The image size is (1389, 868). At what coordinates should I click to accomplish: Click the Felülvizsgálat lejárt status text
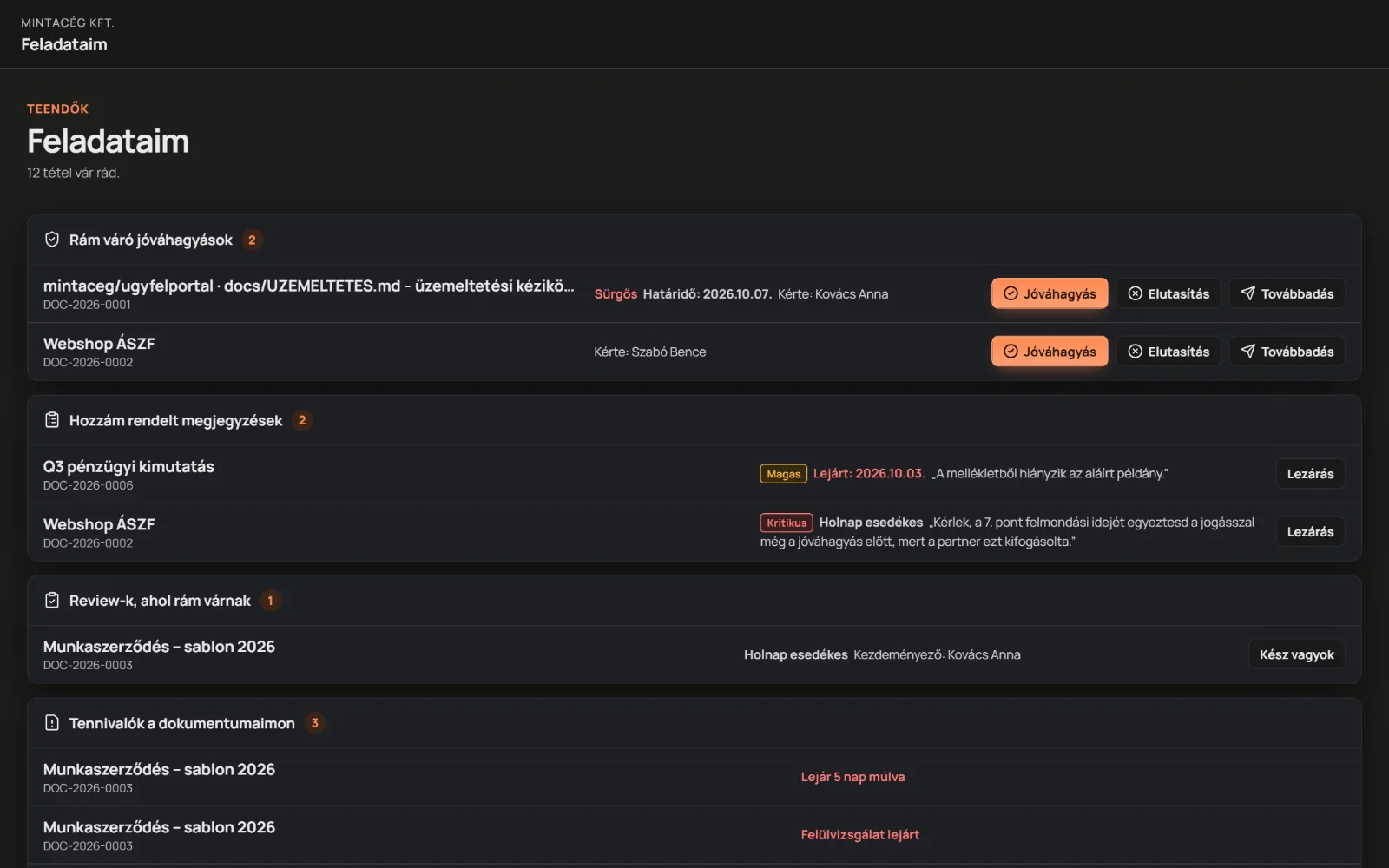(859, 835)
